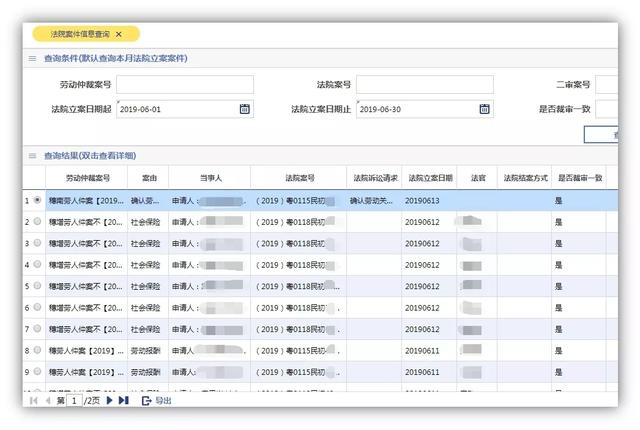Open calendar for 法院立案日期止

(484, 109)
